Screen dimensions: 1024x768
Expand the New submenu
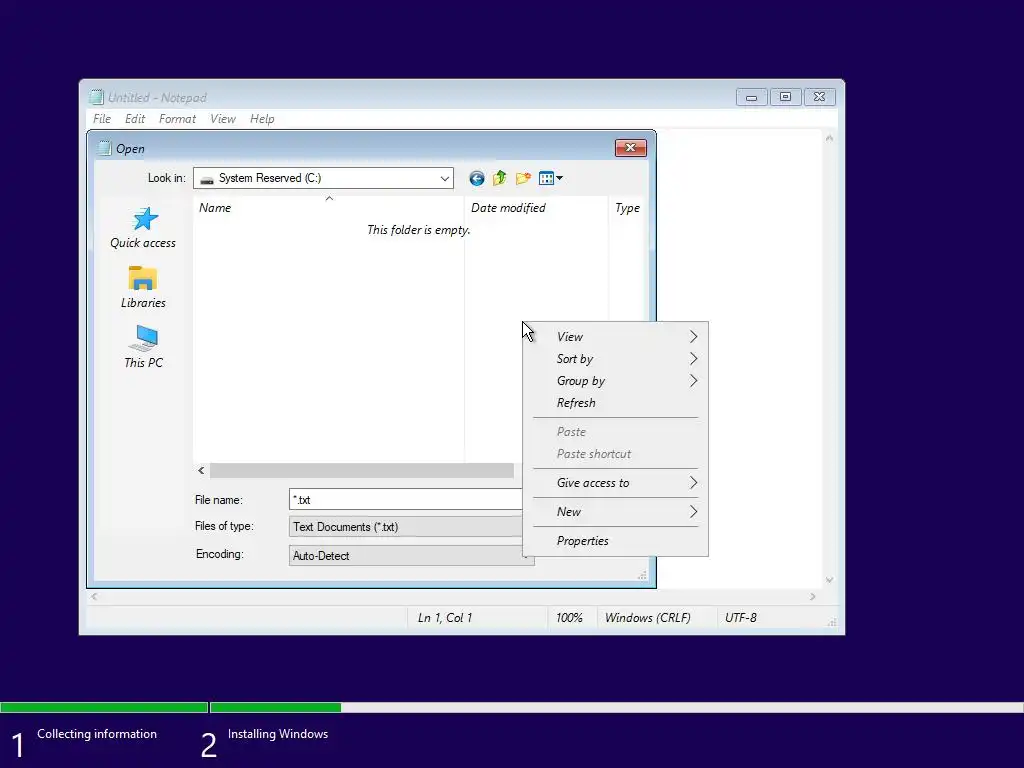point(616,512)
